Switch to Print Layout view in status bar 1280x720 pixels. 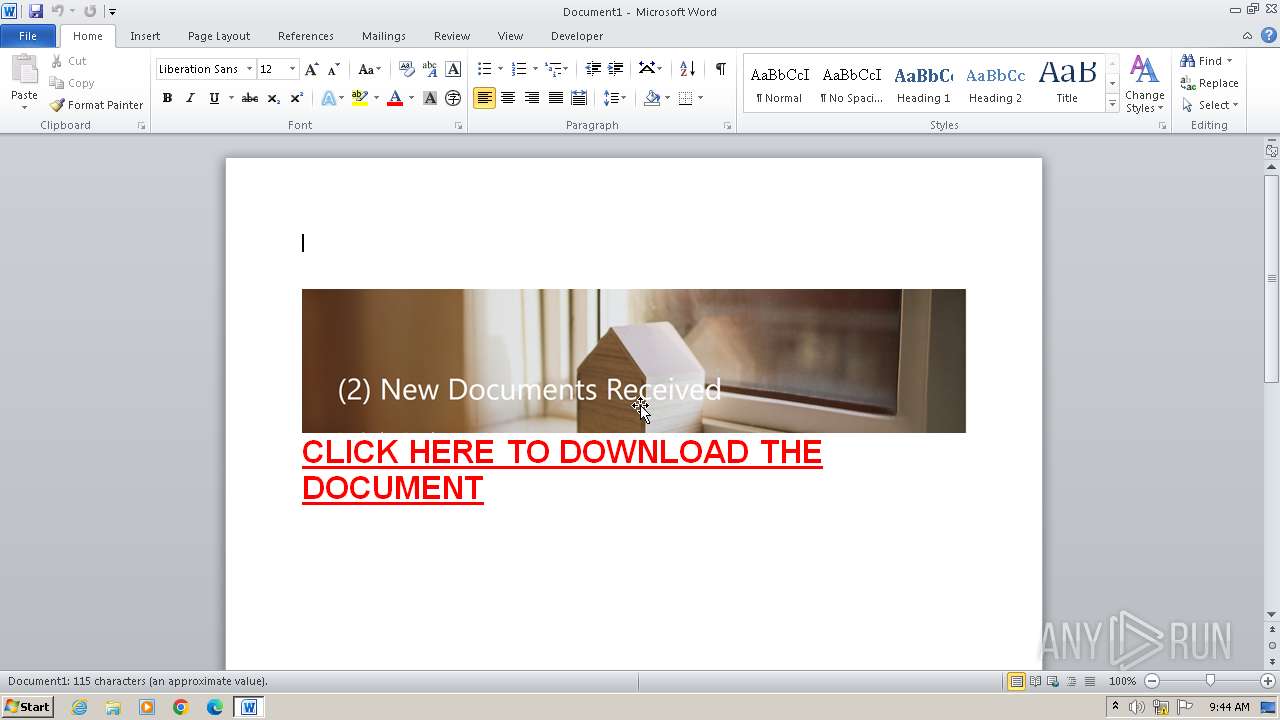pos(1016,681)
